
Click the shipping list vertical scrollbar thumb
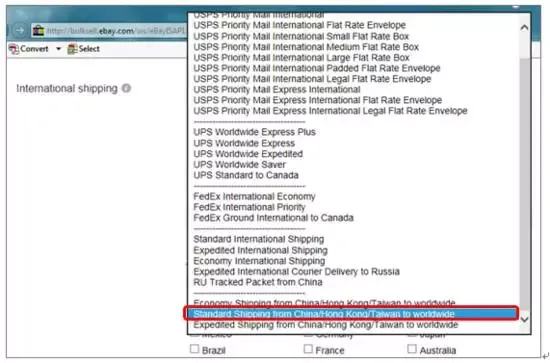tap(524, 182)
